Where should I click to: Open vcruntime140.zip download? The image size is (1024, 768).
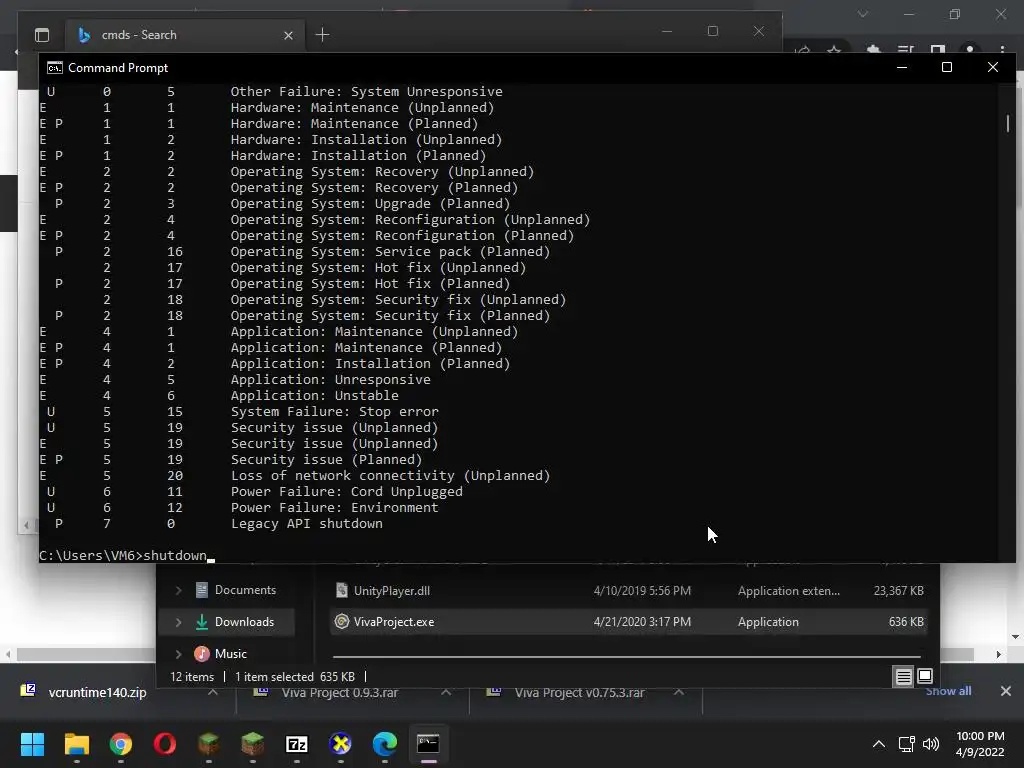click(98, 692)
